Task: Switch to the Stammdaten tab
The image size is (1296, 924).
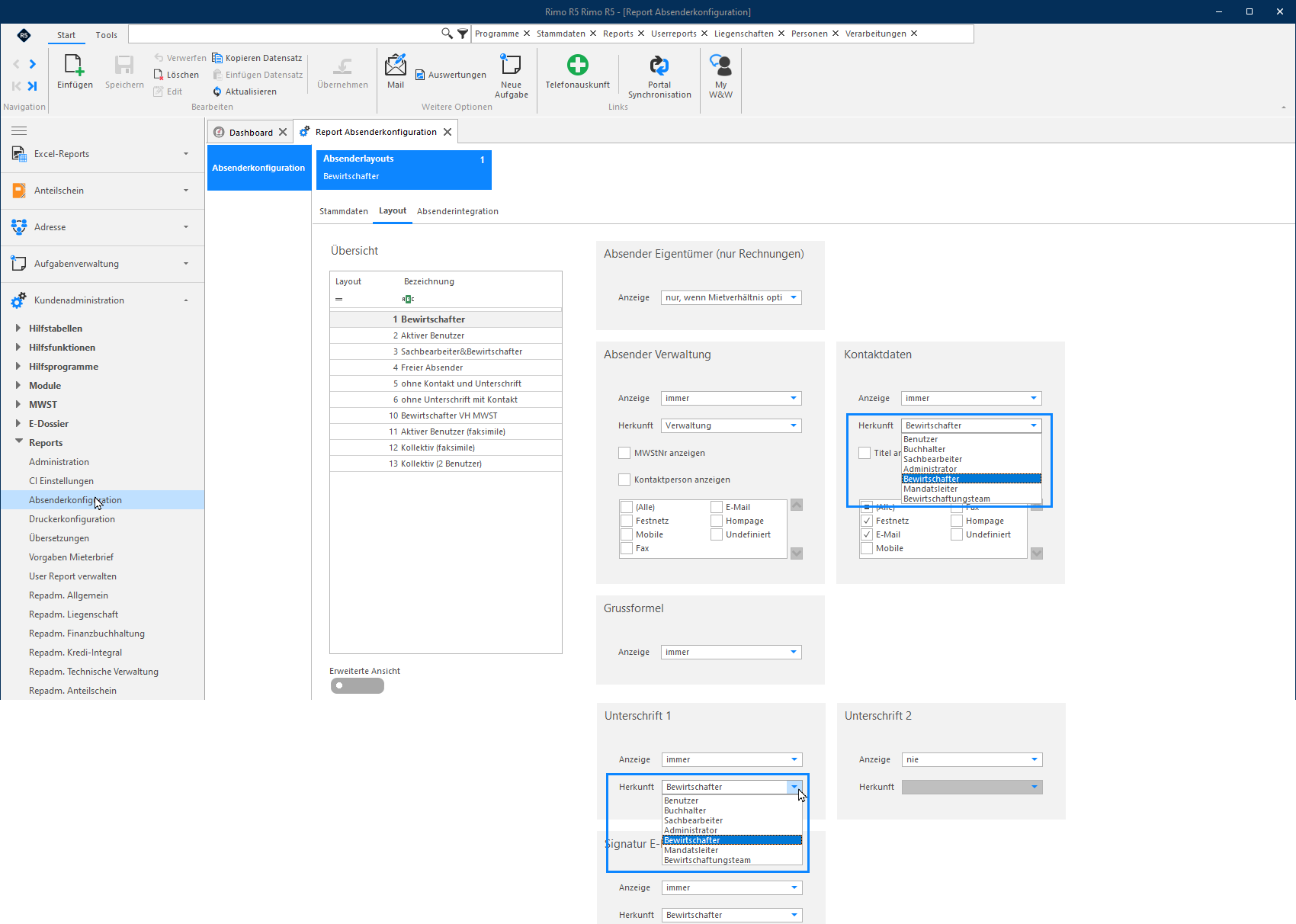Action: point(344,211)
